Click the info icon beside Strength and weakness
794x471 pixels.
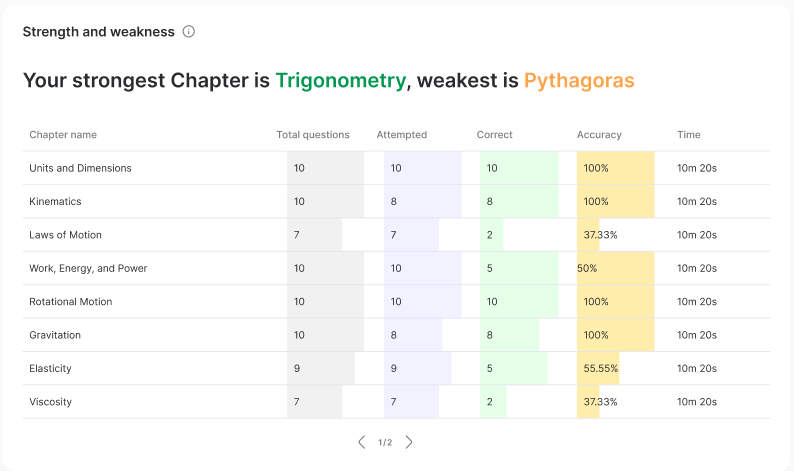click(x=189, y=31)
